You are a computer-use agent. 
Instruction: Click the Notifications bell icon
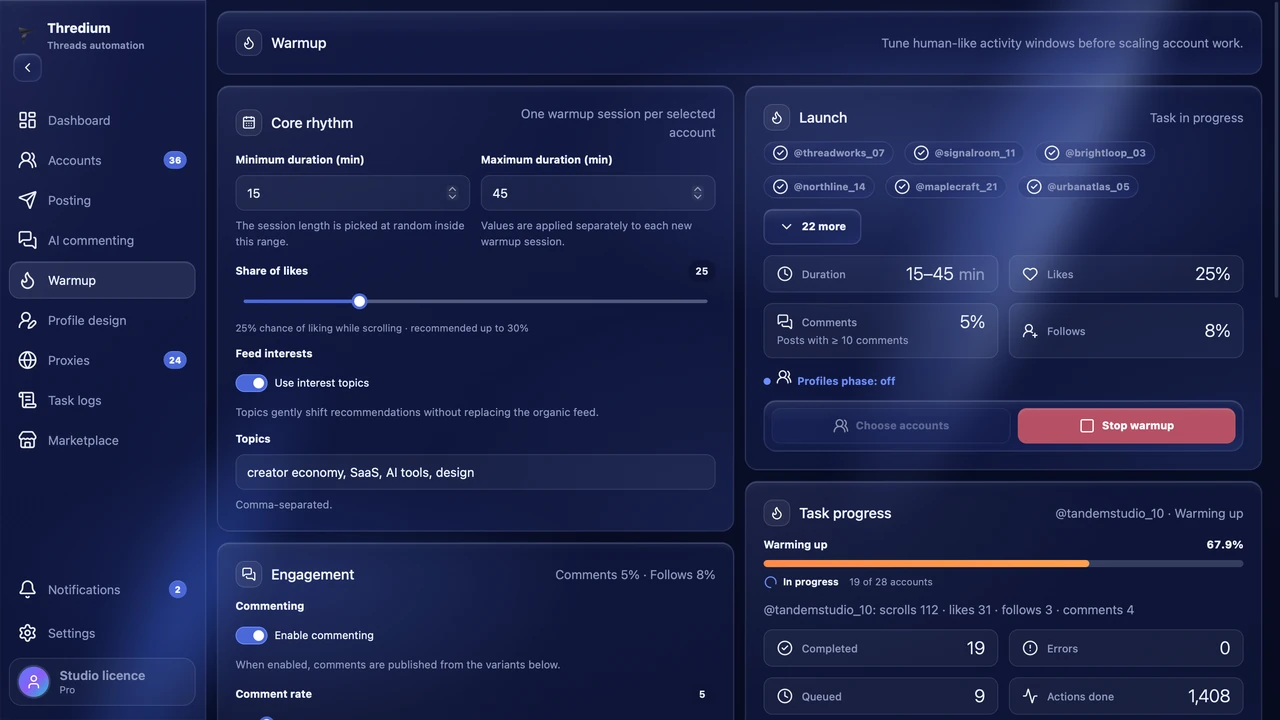click(x=28, y=589)
